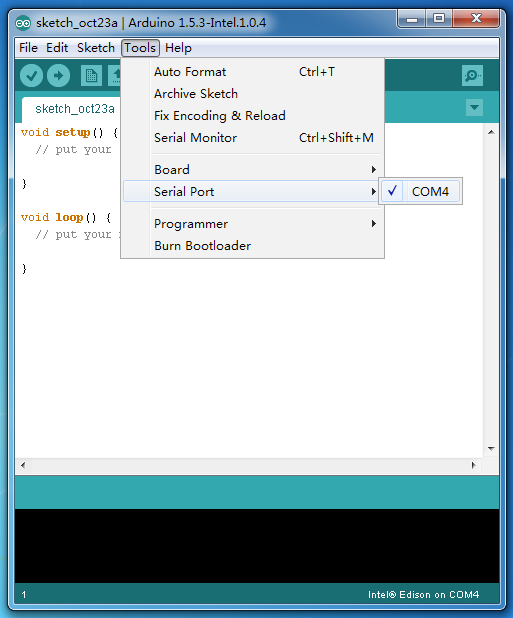
Task: Click the Upload arrow toolbar icon
Action: [x=58, y=75]
